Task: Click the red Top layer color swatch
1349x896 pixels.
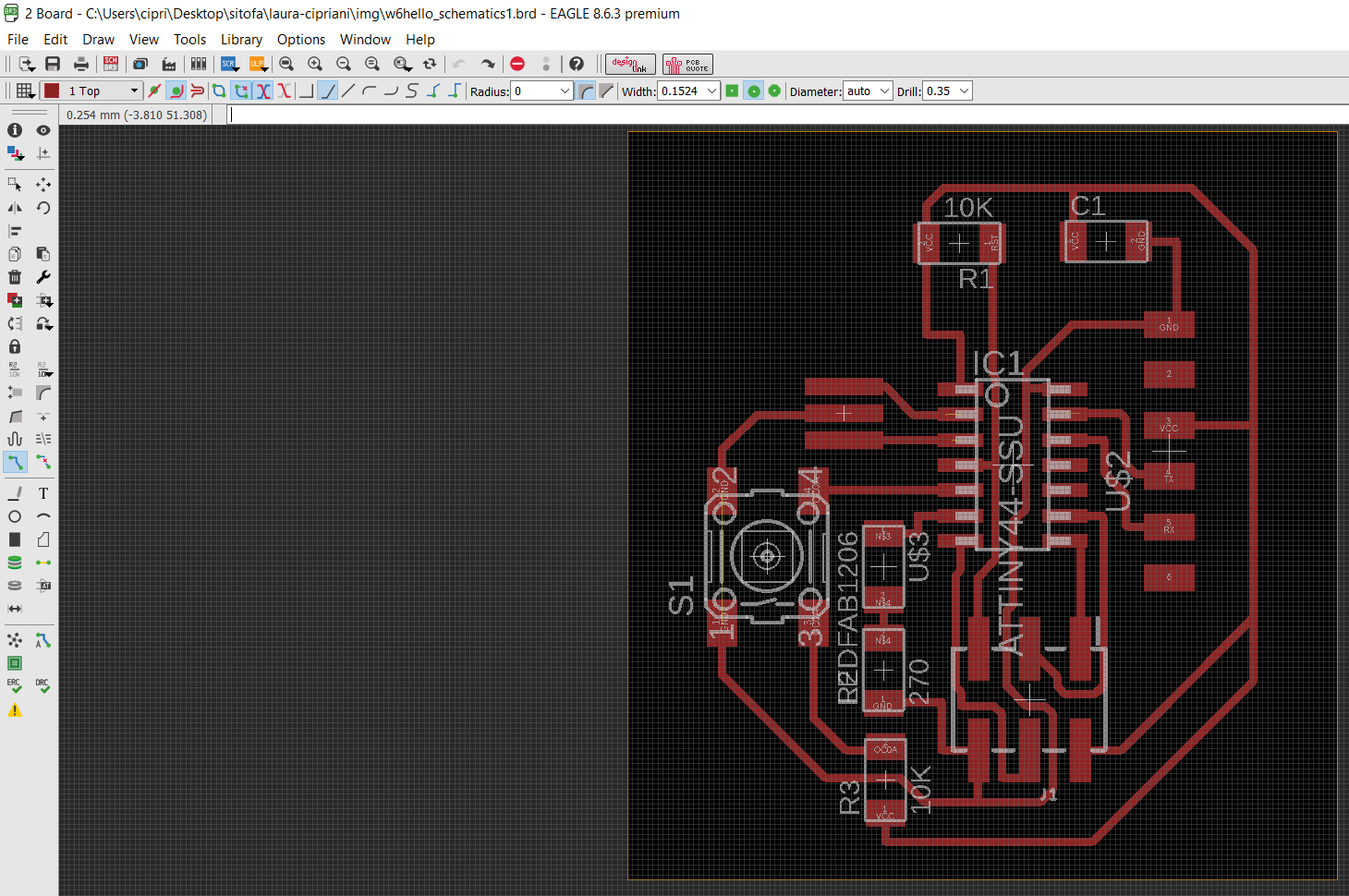Action: click(x=52, y=91)
